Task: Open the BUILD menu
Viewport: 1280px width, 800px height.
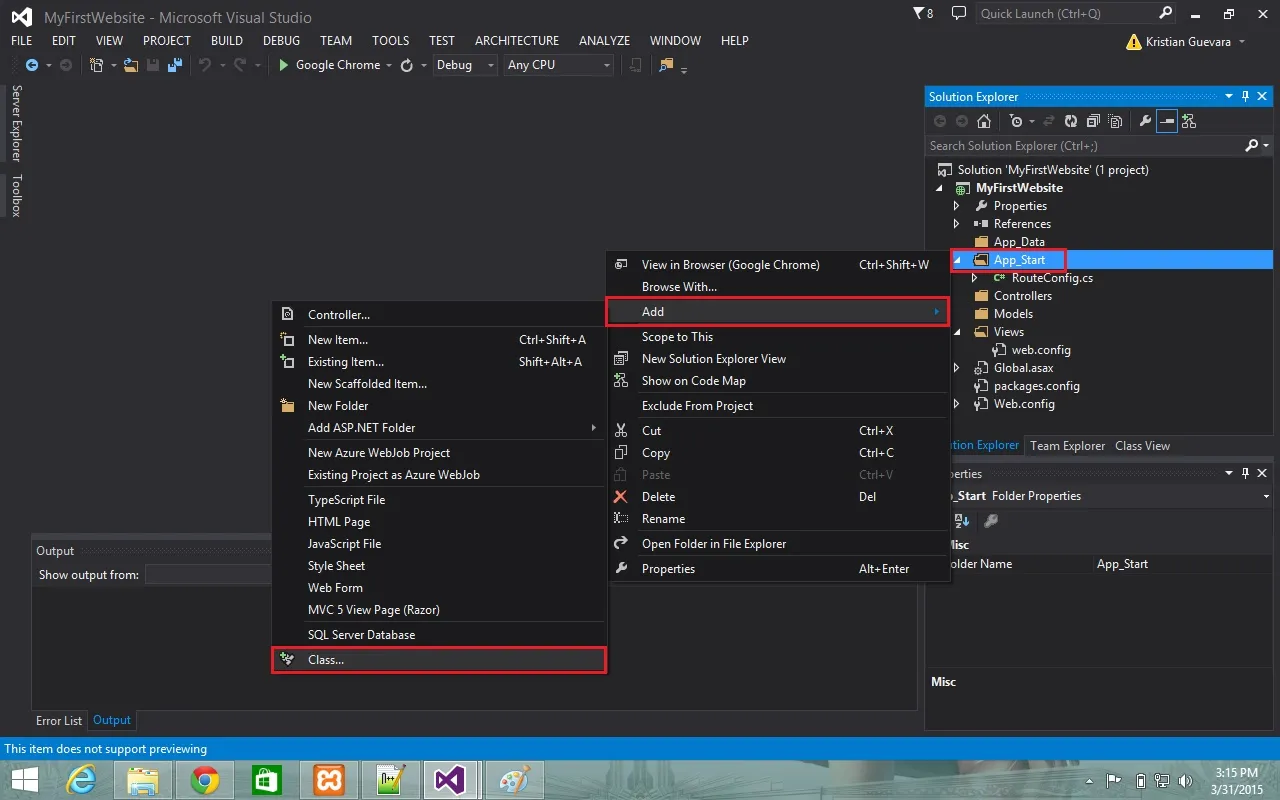Action: click(x=227, y=41)
